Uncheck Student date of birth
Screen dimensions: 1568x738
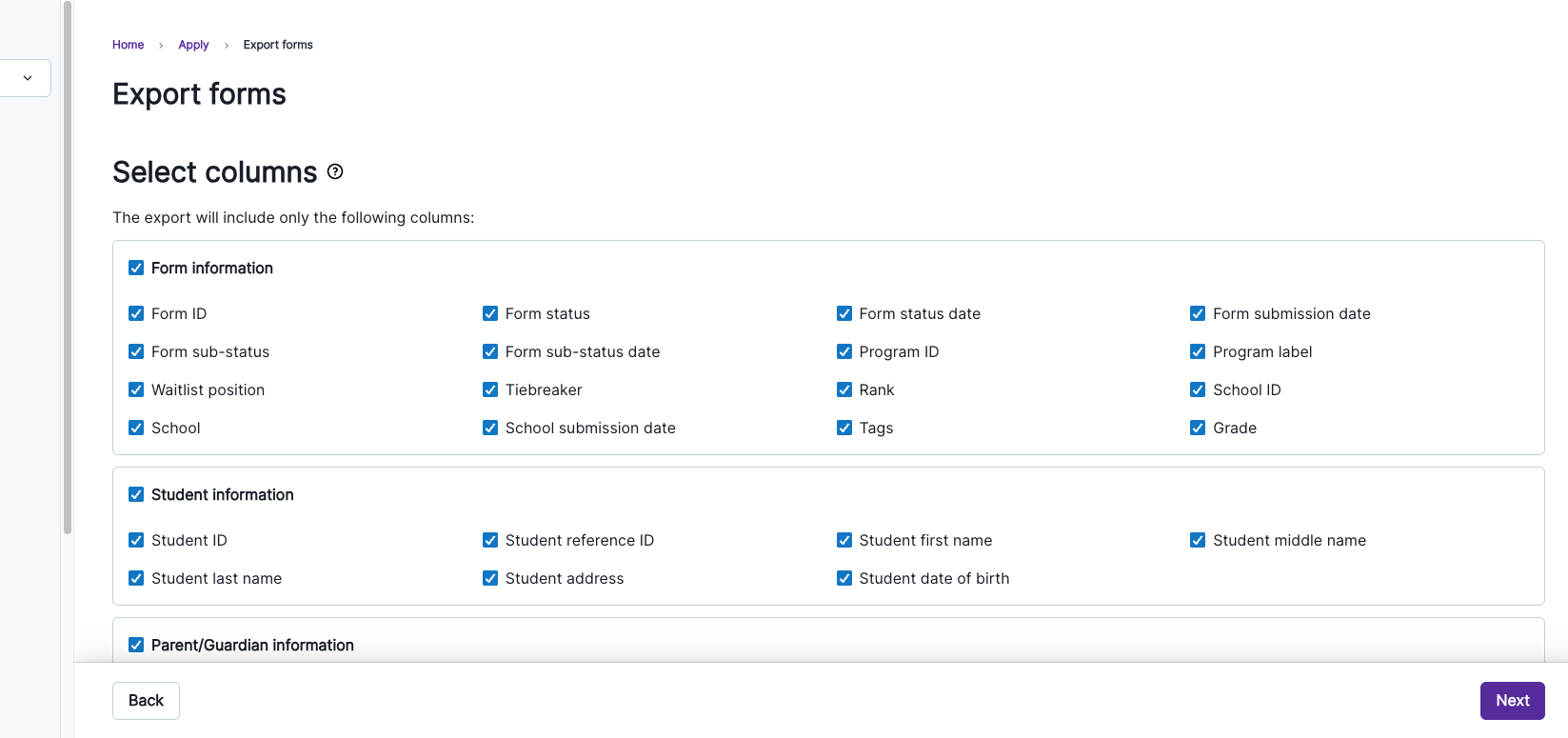pos(844,579)
